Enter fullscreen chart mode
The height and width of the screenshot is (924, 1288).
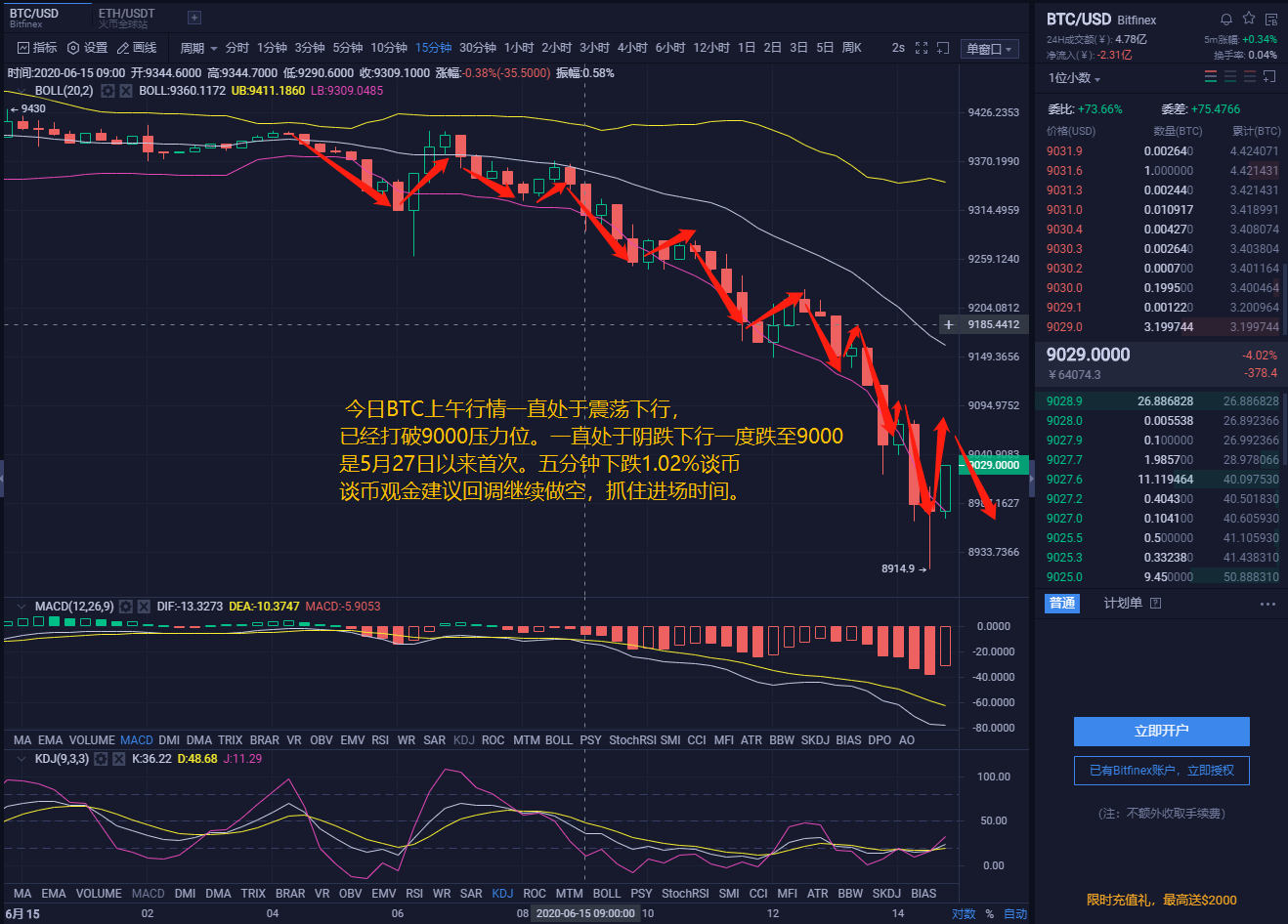[x=920, y=46]
